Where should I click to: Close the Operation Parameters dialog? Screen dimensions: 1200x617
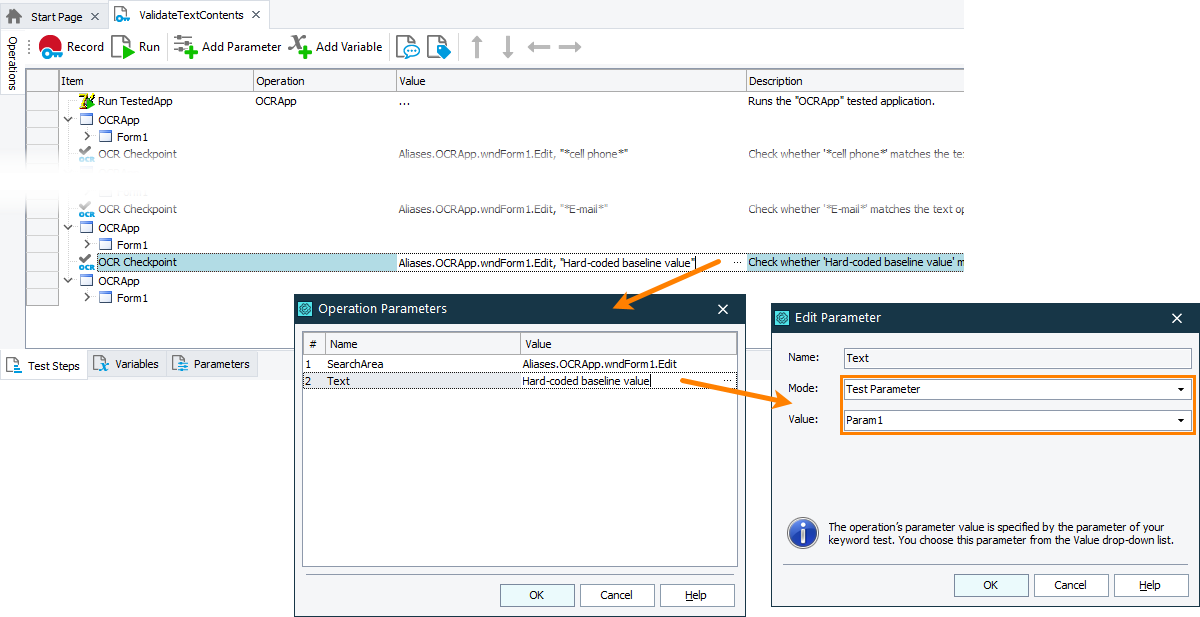point(723,309)
